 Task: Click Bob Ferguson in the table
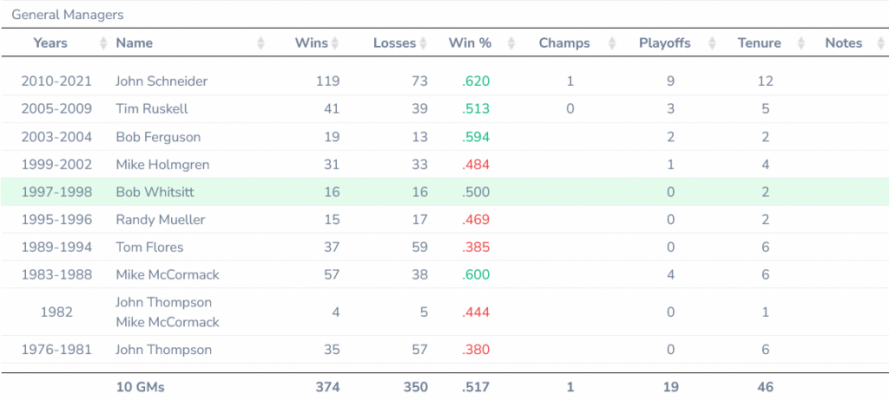point(158,137)
